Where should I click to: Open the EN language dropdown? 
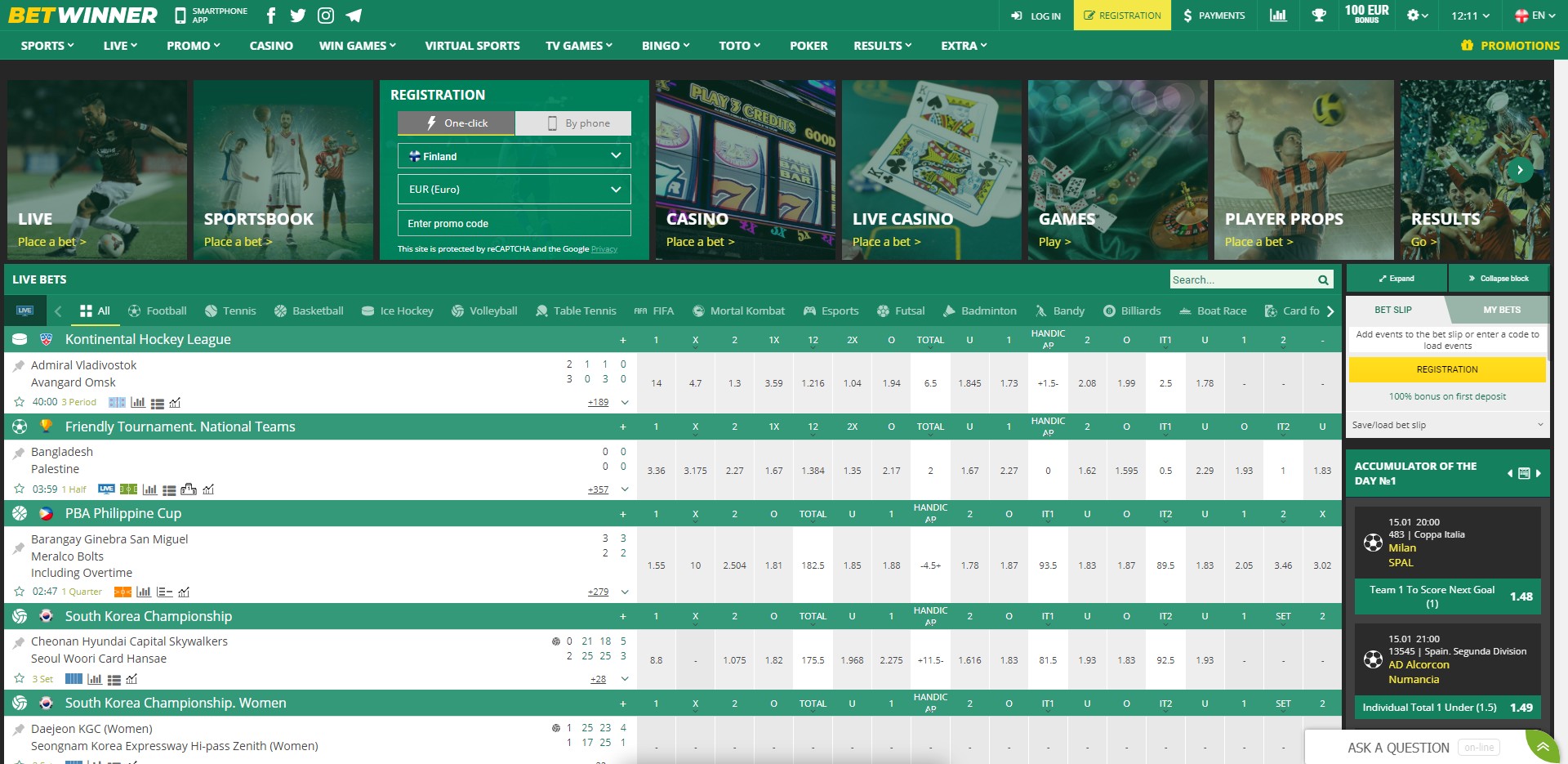[1535, 16]
